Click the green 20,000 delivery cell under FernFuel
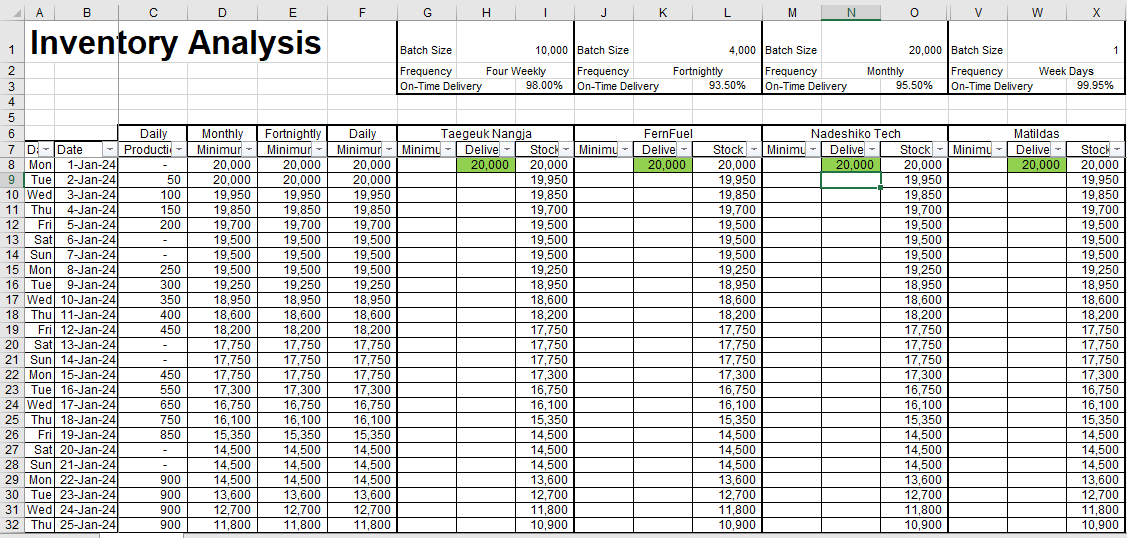Image resolution: width=1127 pixels, height=538 pixels. (x=663, y=164)
